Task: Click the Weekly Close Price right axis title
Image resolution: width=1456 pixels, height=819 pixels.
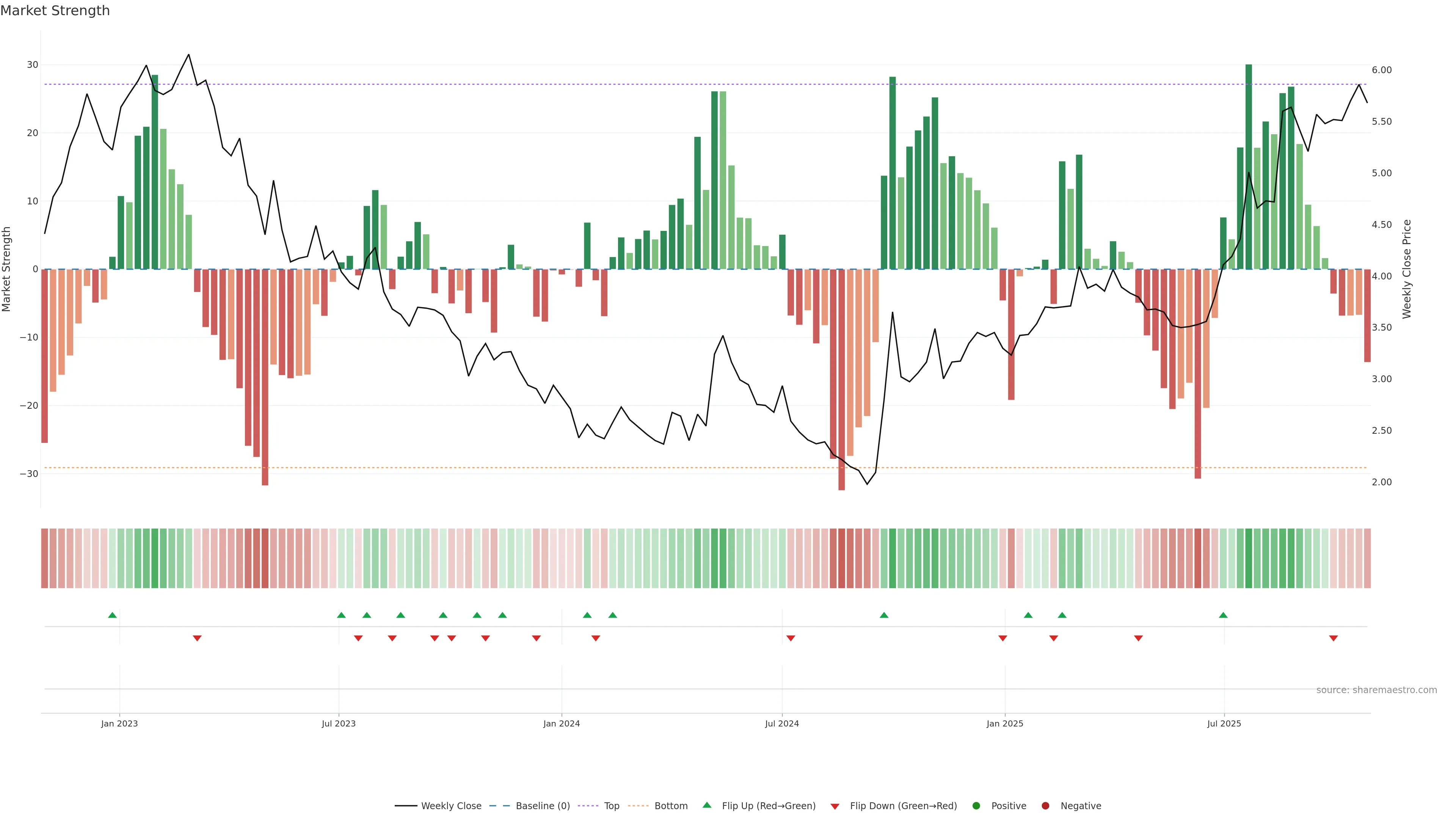Action: (1406, 269)
